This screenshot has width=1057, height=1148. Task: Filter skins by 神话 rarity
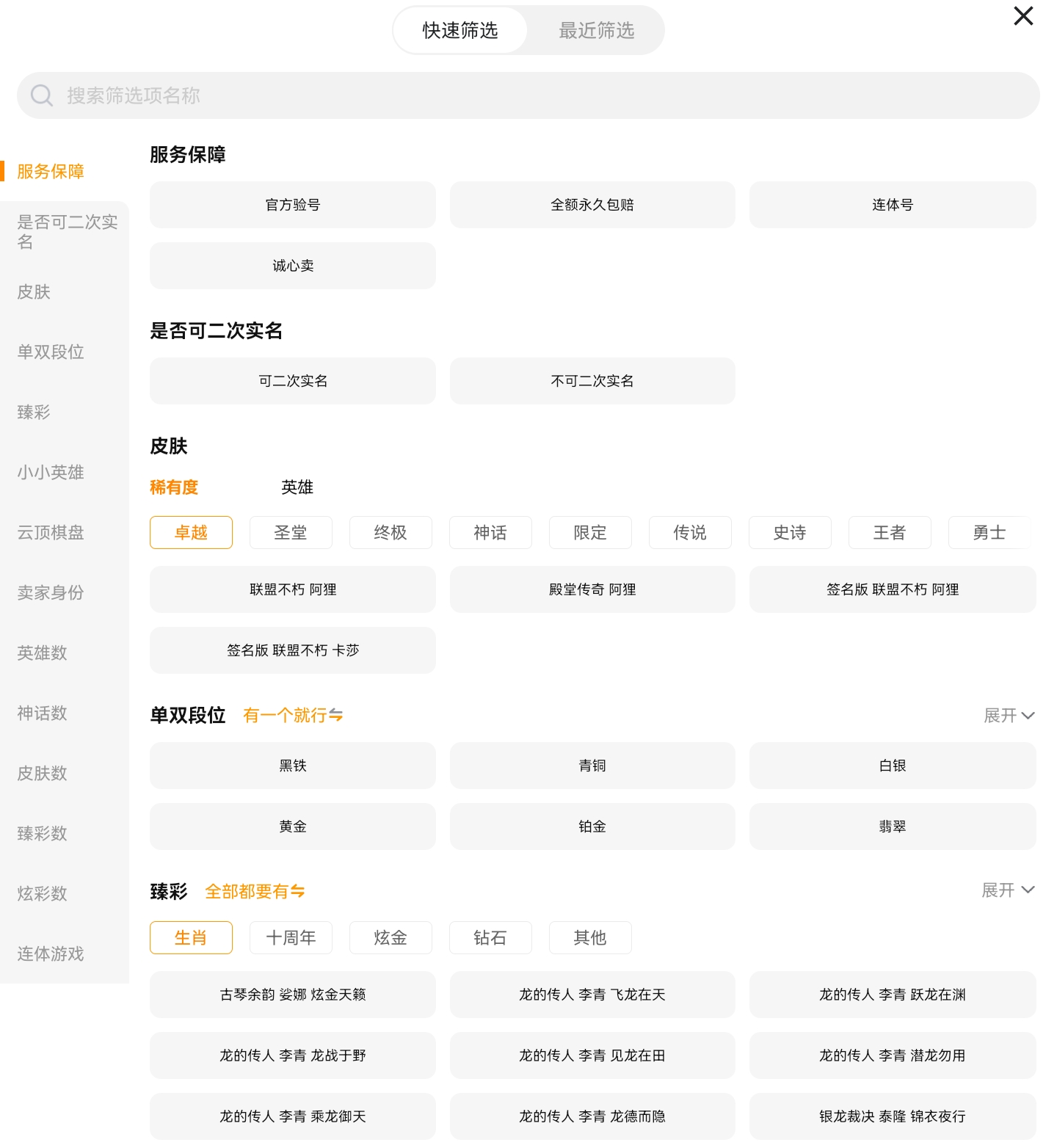click(x=490, y=532)
